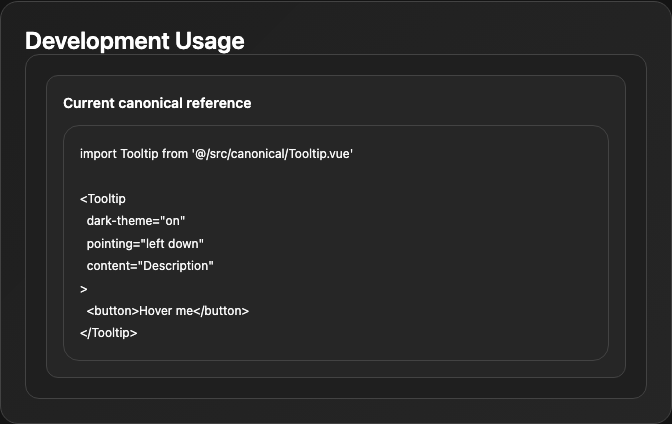Click the content="Description" attribute line

(150, 266)
